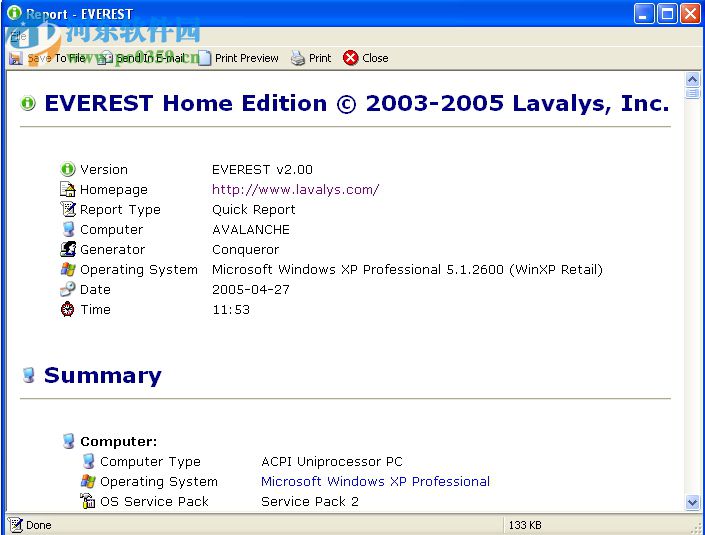Click the Print printer icon
The width and height of the screenshot is (705, 535).
298,58
